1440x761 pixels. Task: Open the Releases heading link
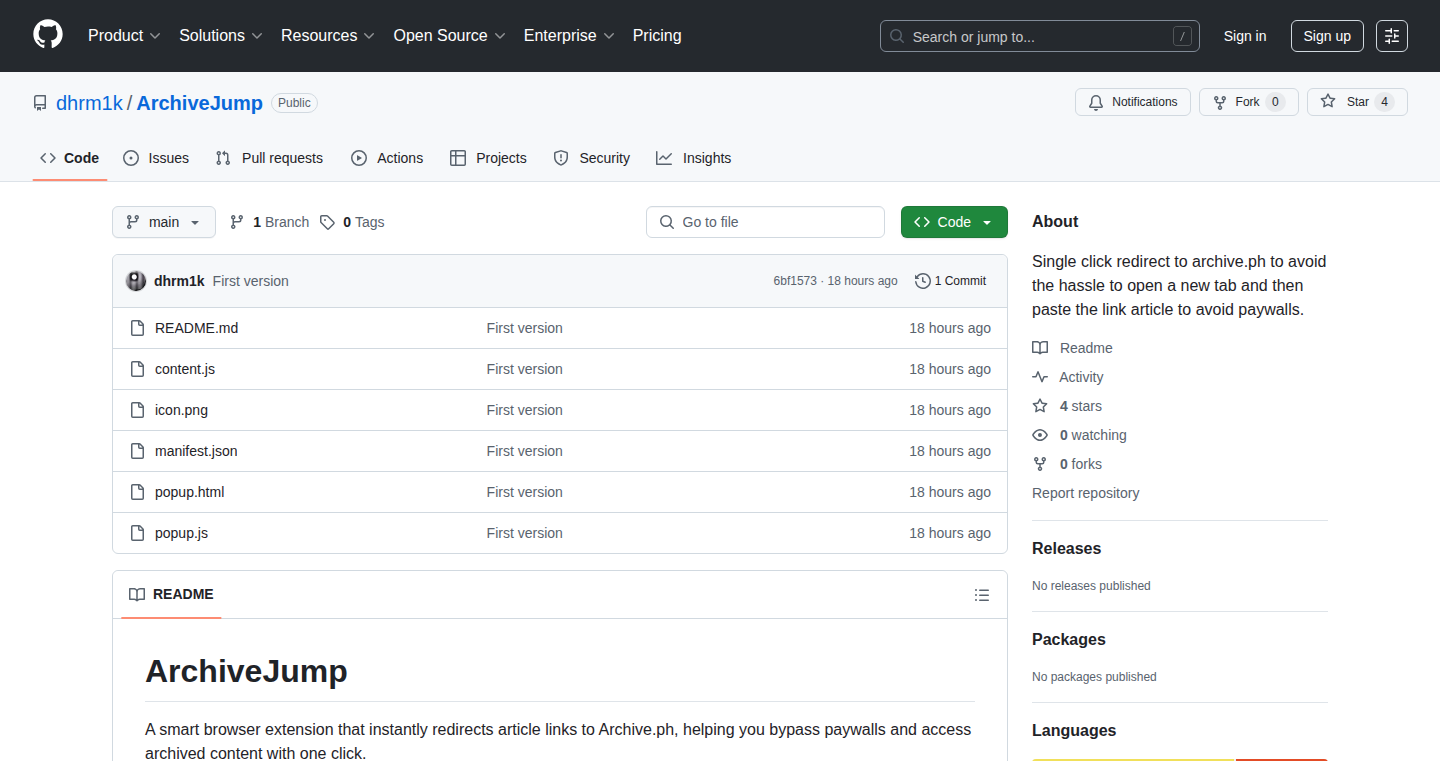(1066, 549)
